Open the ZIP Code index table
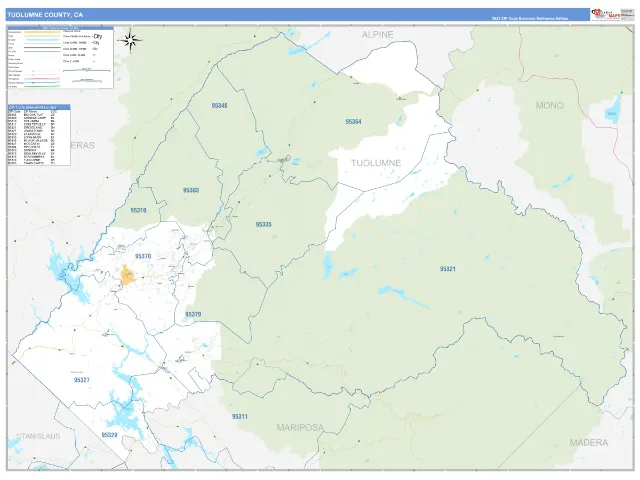This screenshot has height=480, width=640. pos(39,135)
